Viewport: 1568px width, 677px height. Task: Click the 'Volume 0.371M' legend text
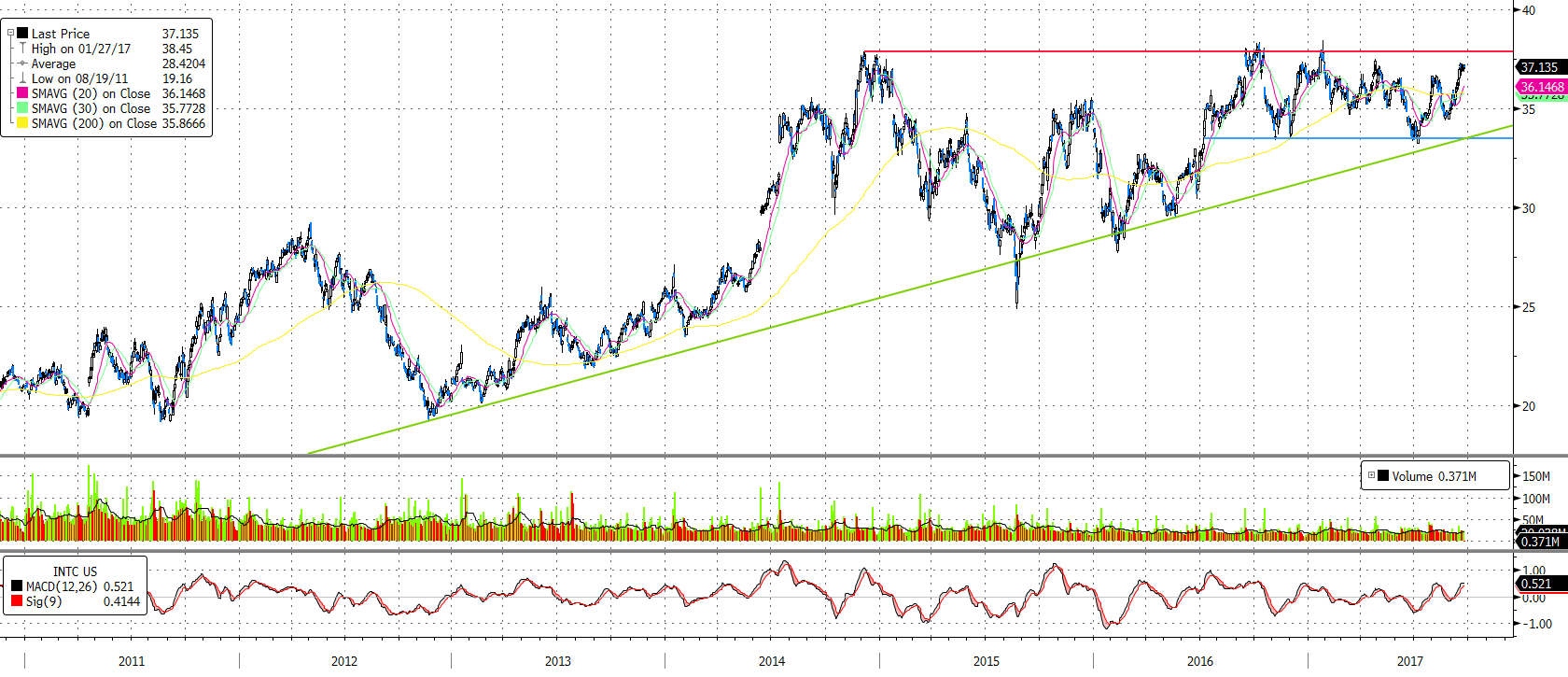tap(1434, 476)
